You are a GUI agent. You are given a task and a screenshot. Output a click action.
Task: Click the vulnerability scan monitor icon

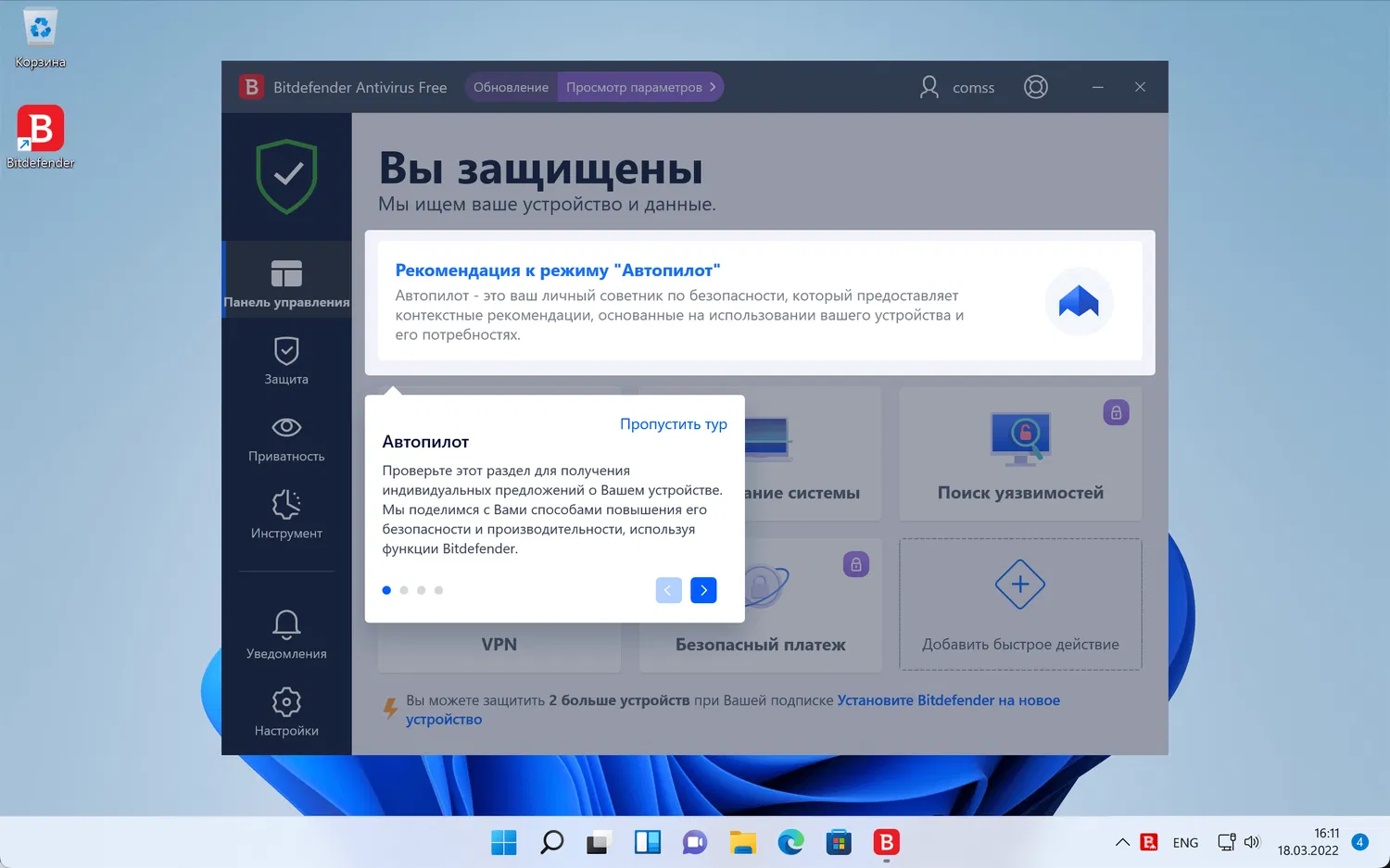(1020, 439)
